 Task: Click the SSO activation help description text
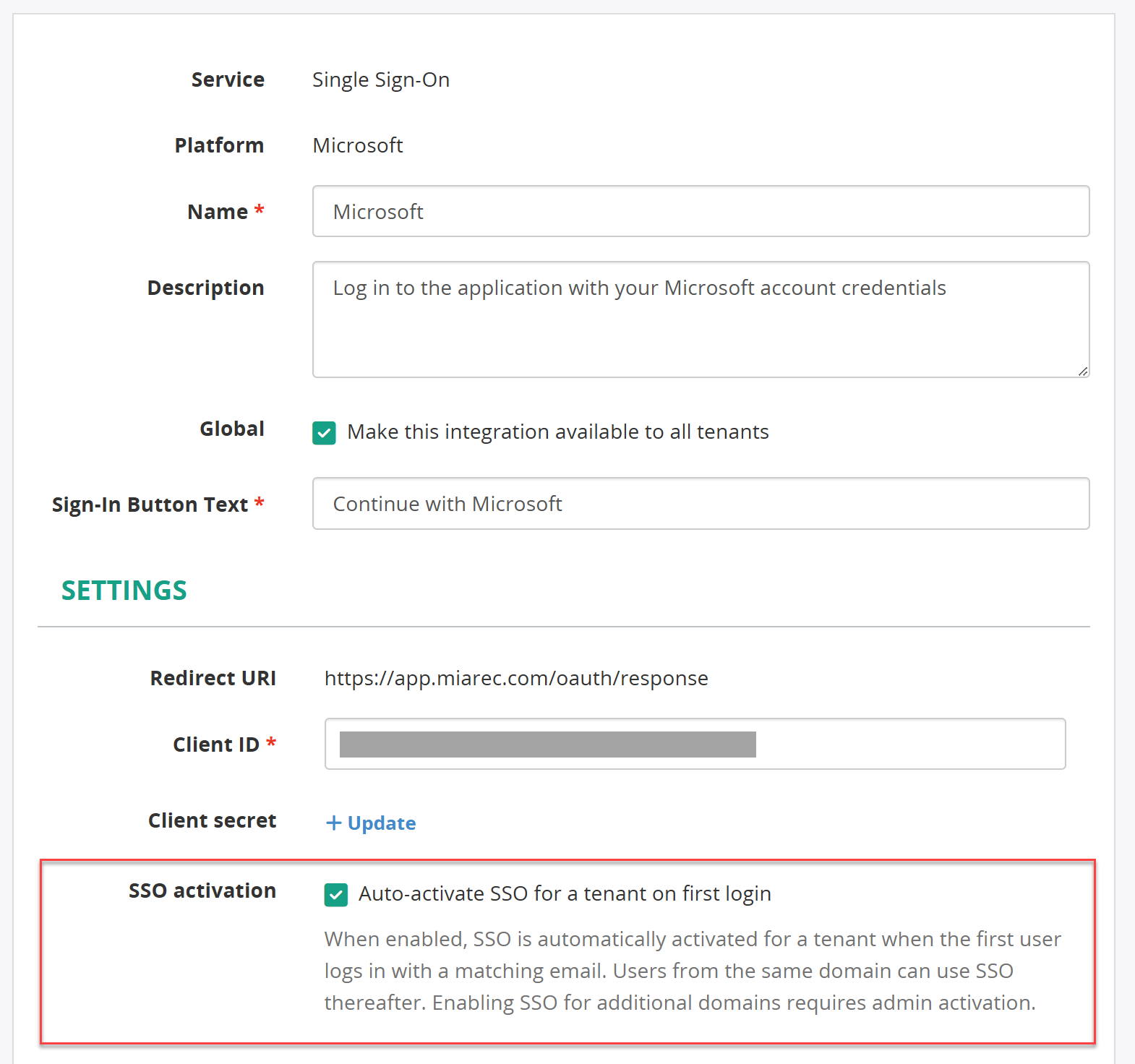coord(693,971)
